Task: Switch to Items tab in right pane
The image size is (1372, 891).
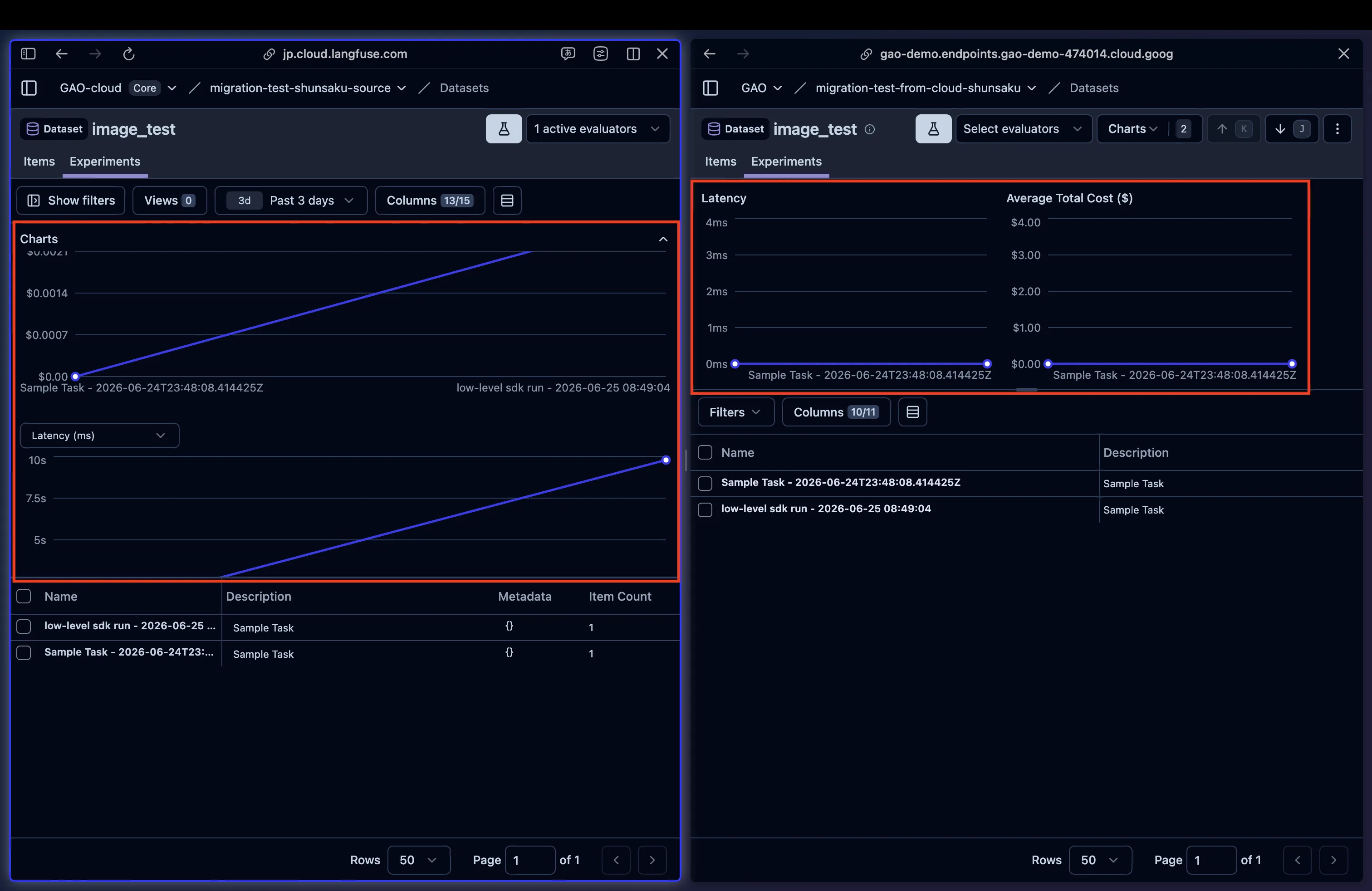Action: (720, 162)
